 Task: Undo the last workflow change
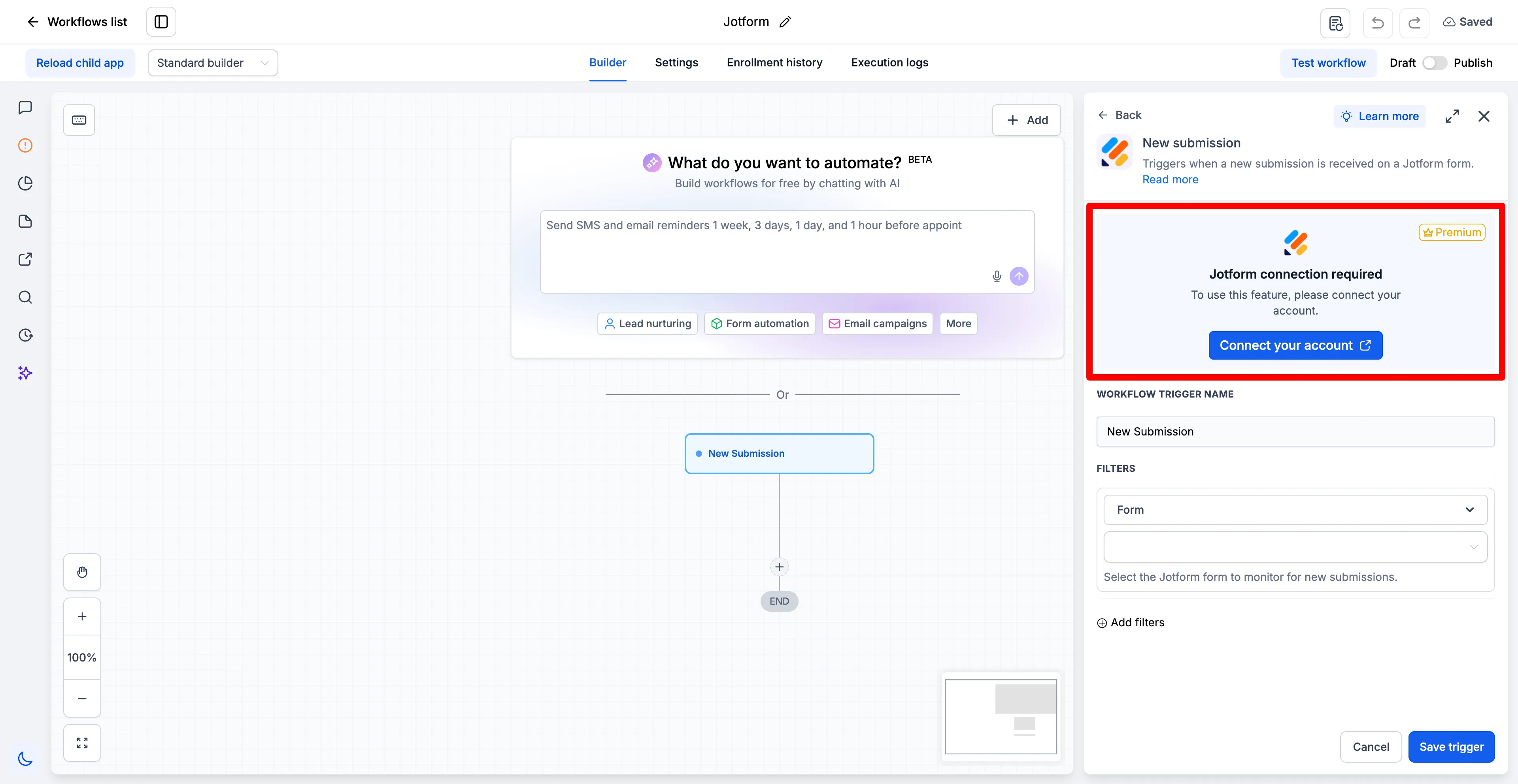(1378, 23)
